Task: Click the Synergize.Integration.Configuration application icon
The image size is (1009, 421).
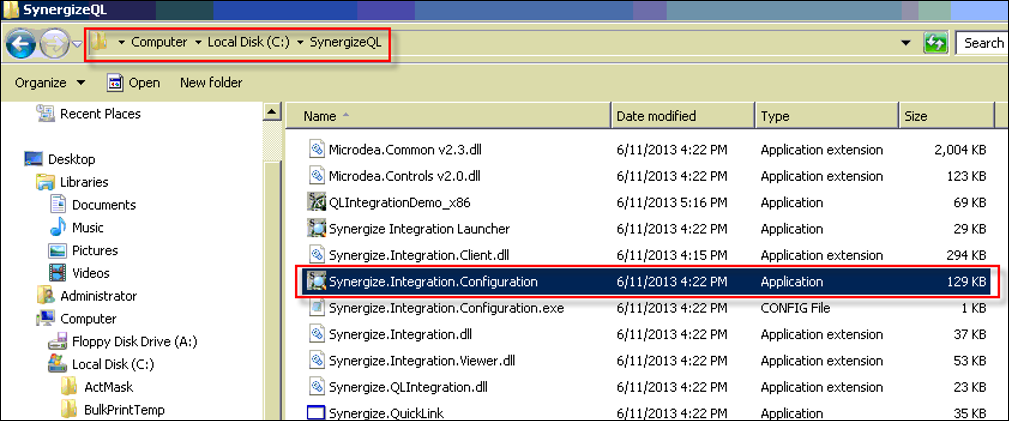Action: pos(316,281)
